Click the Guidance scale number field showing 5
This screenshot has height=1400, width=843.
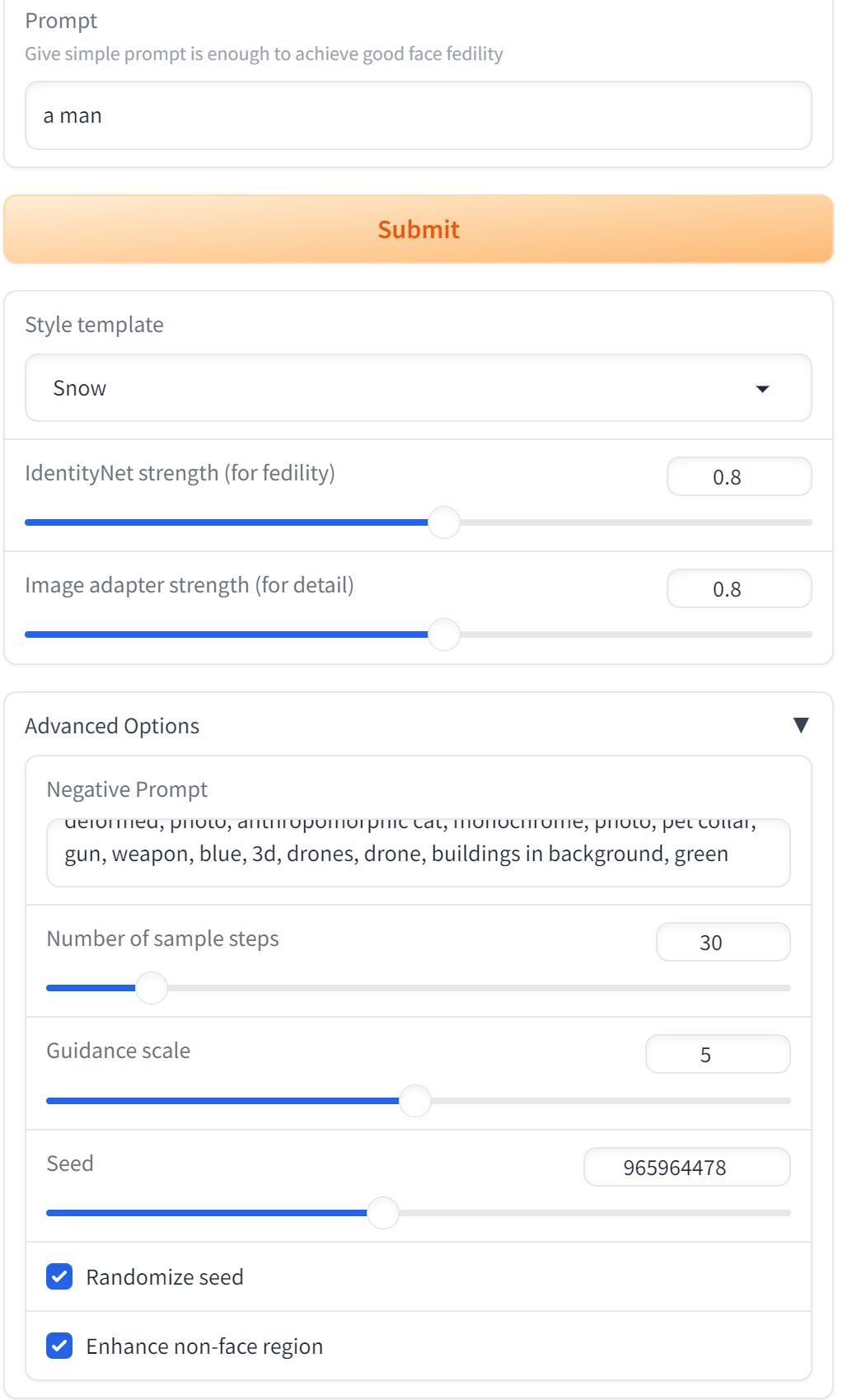(718, 1054)
